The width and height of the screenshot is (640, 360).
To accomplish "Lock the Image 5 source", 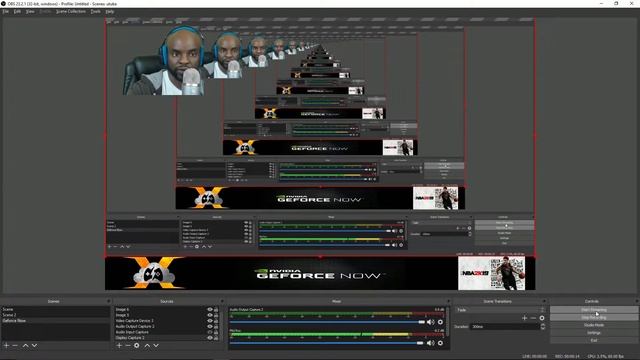I will (216, 315).
